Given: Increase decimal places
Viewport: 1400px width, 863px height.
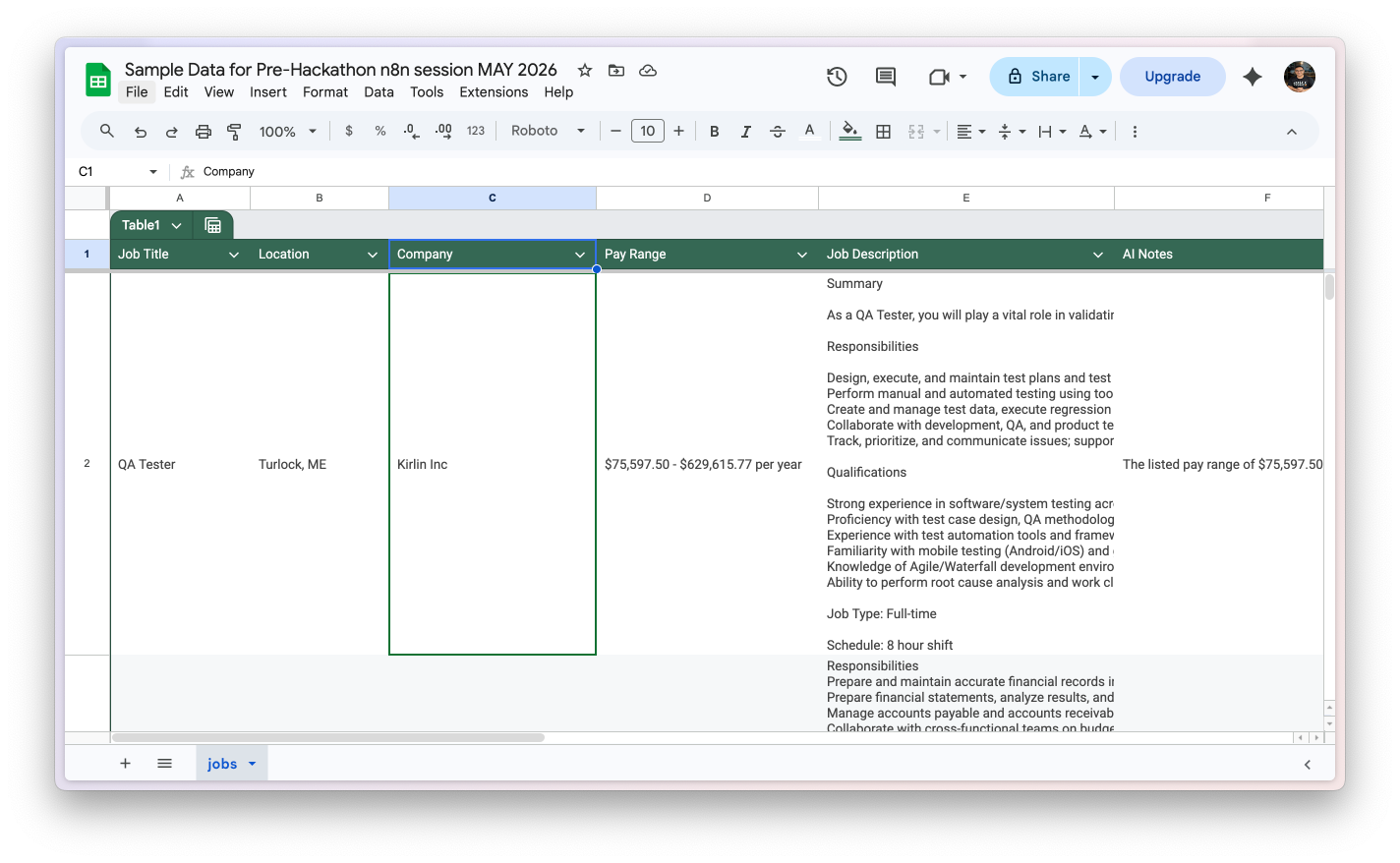Looking at the screenshot, I should pyautogui.click(x=443, y=131).
